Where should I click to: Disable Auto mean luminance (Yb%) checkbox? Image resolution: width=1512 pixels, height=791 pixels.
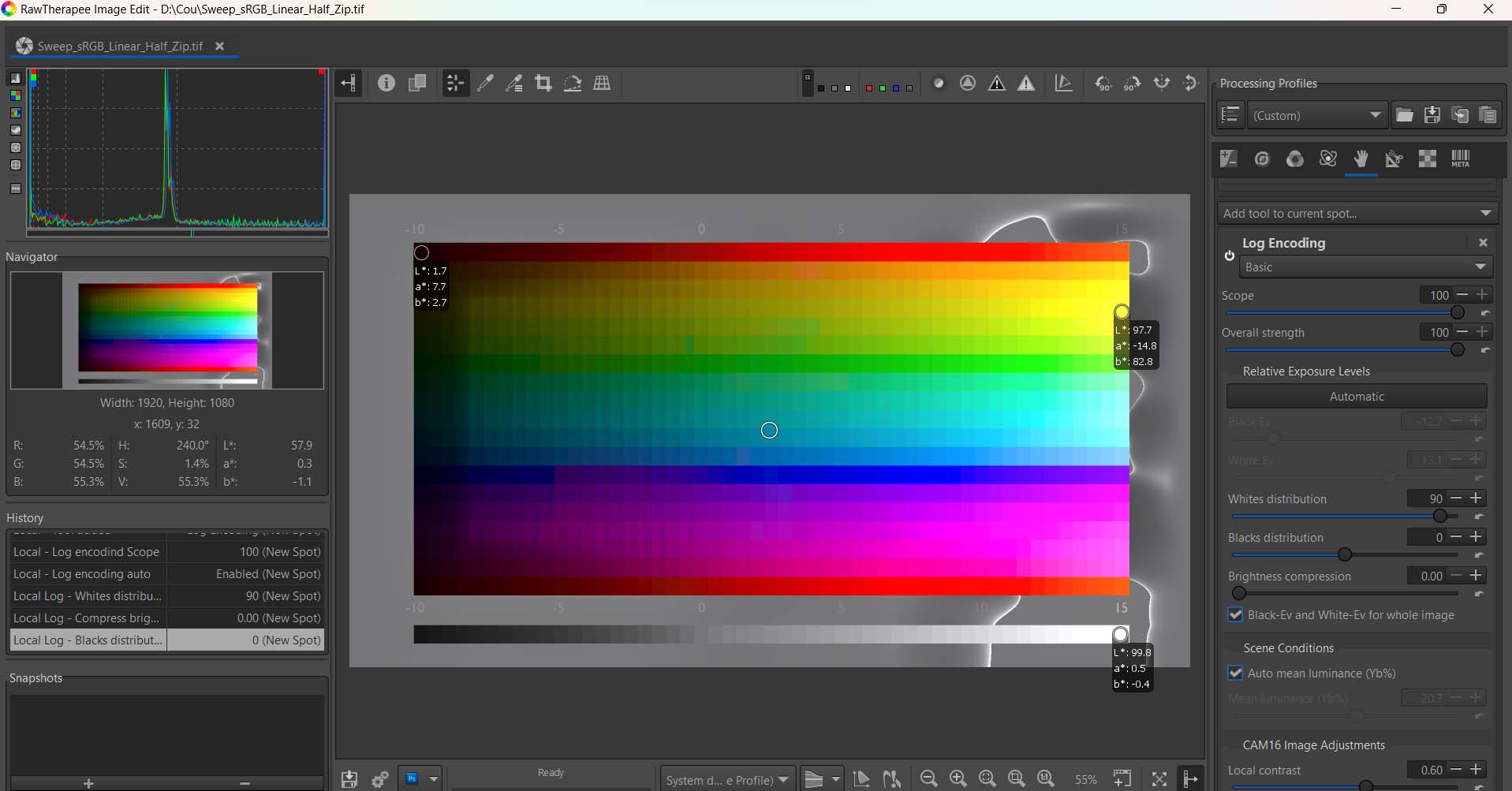(1235, 673)
